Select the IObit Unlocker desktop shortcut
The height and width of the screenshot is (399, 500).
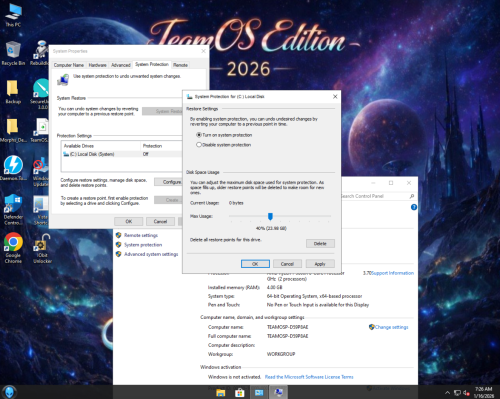tap(42, 248)
